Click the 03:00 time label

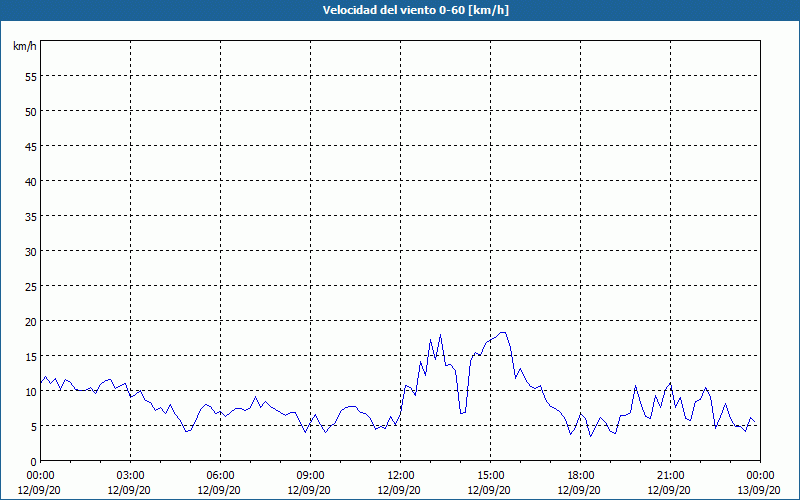(x=131, y=476)
